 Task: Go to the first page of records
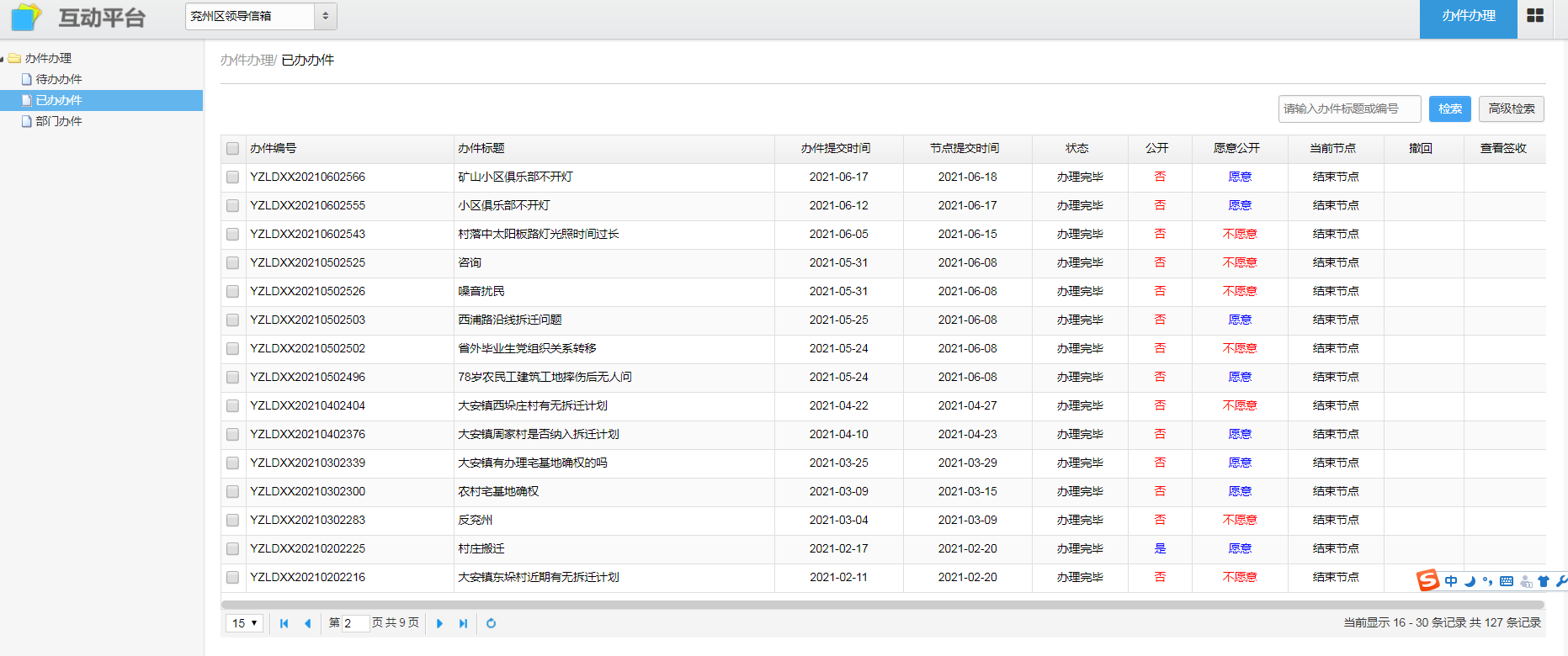pos(284,623)
